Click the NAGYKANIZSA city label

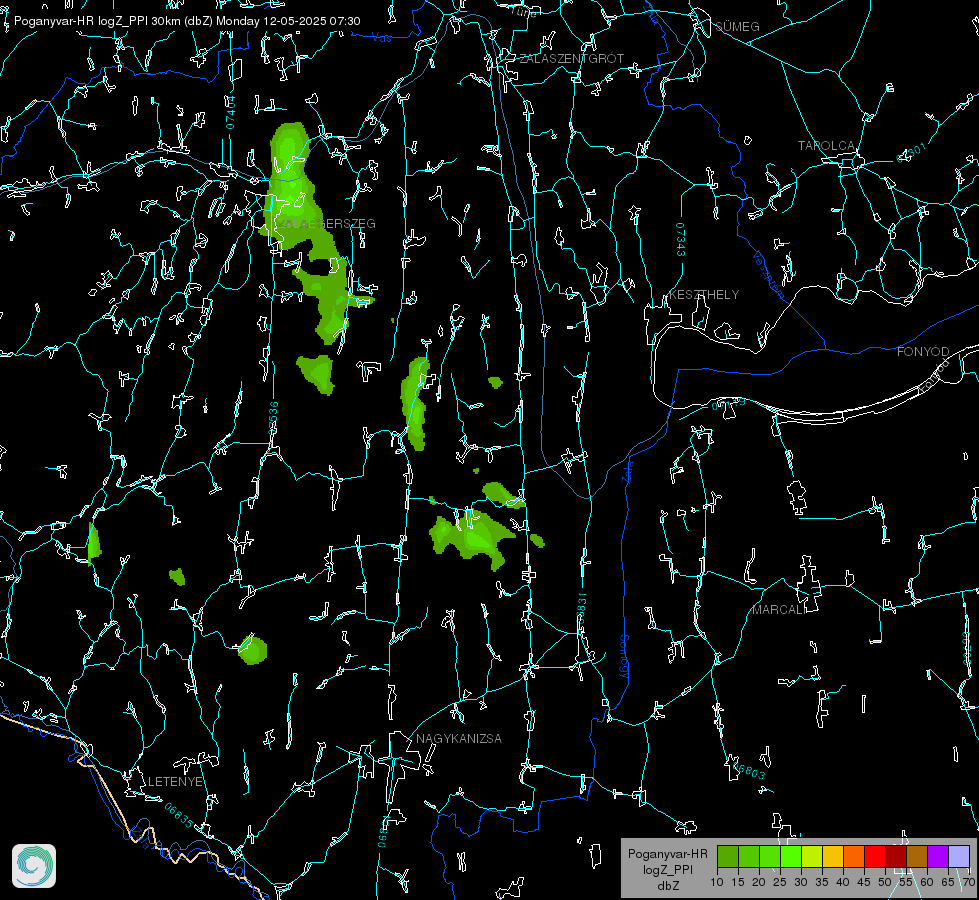[x=459, y=738]
